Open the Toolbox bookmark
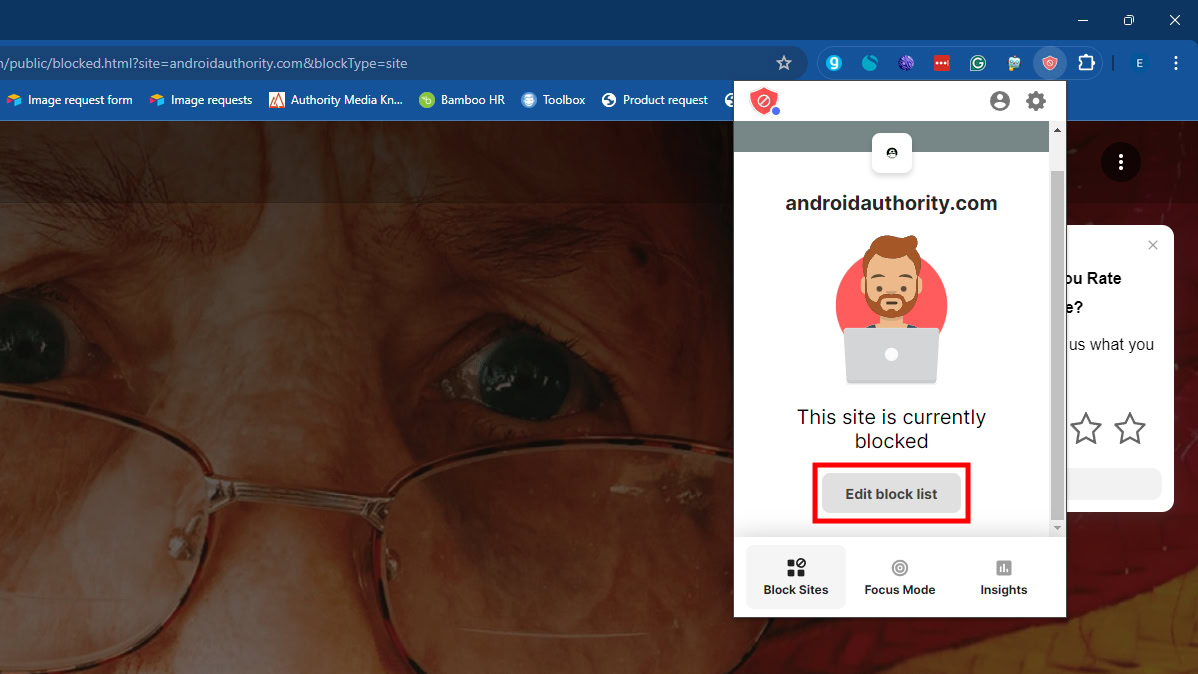This screenshot has height=674, width=1198. click(x=553, y=100)
